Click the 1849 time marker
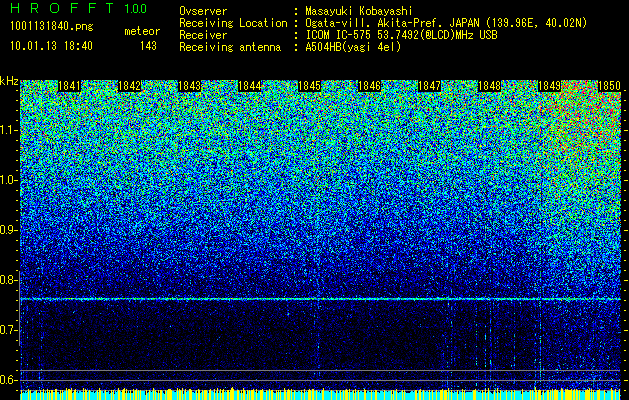Screen dimensions: 629x400 tap(549, 86)
